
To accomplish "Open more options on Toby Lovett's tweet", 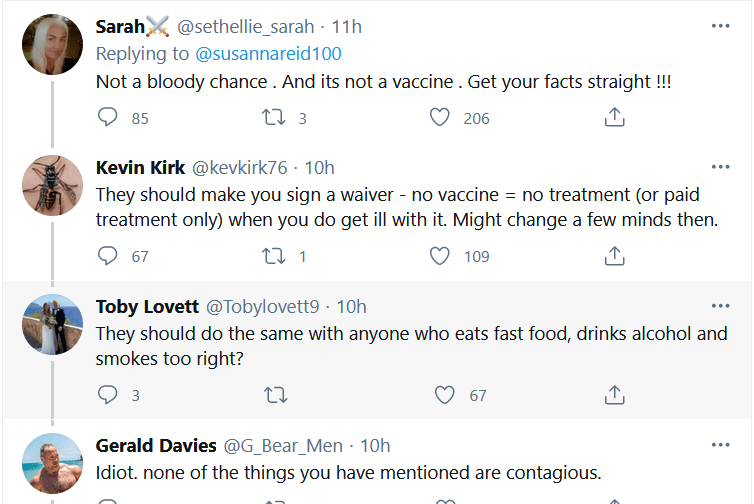I will 721,305.
